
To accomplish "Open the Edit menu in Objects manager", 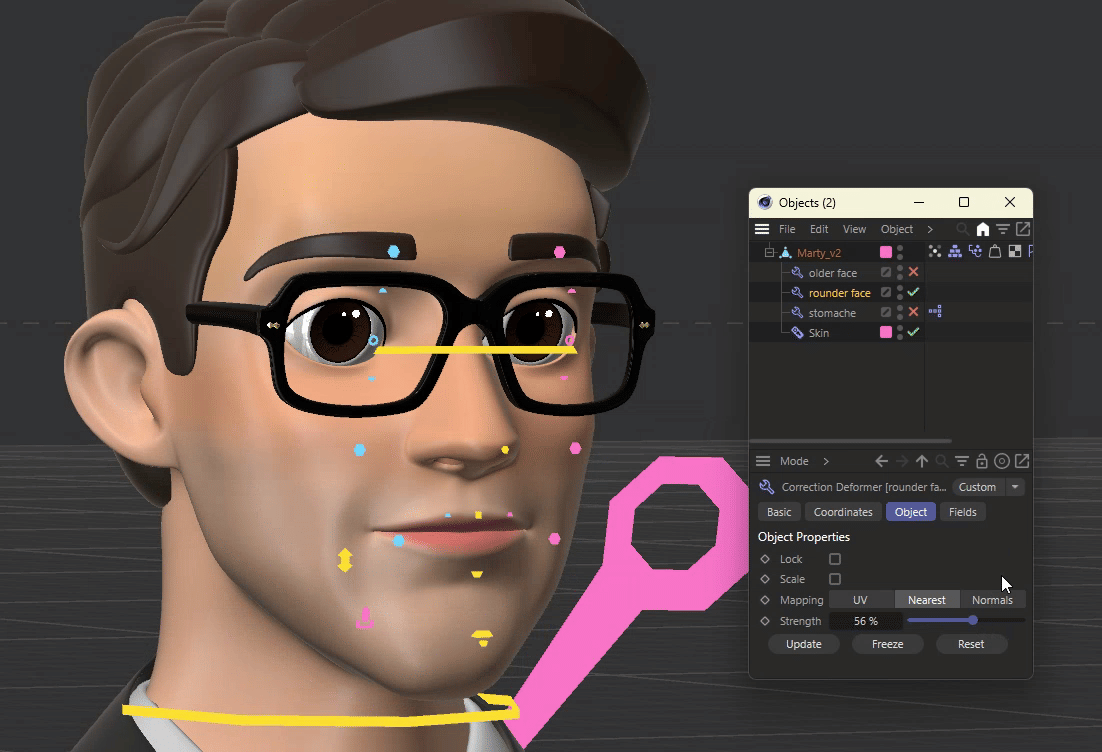I will [819, 229].
